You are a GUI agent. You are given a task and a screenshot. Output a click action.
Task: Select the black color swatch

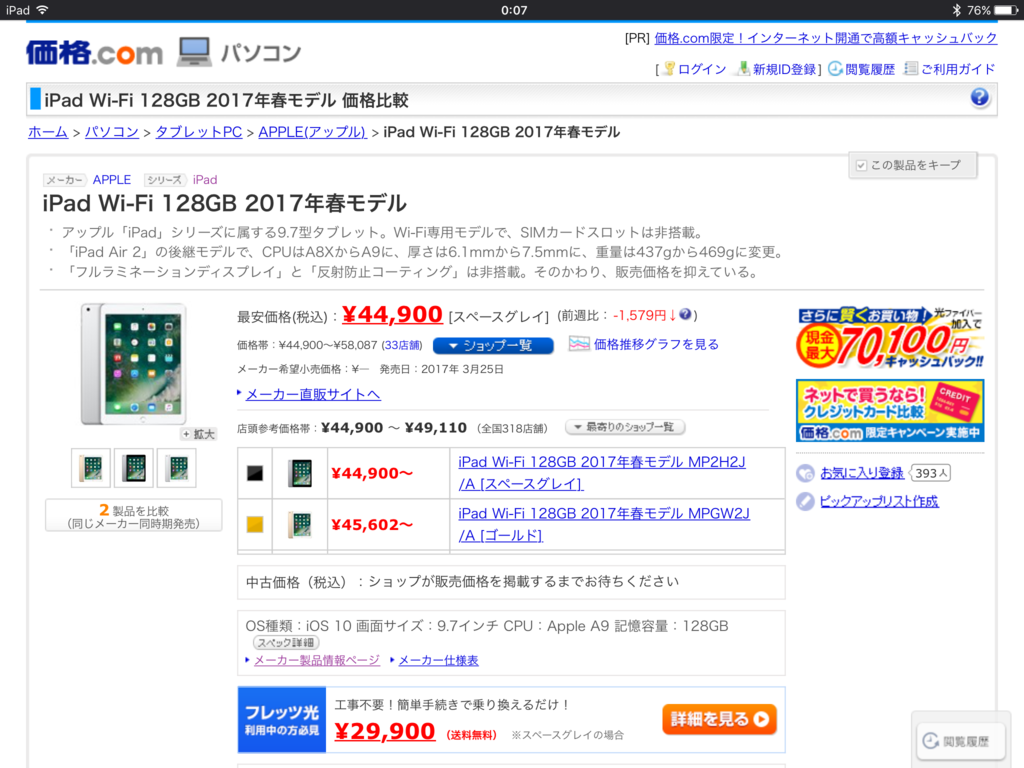(255, 473)
